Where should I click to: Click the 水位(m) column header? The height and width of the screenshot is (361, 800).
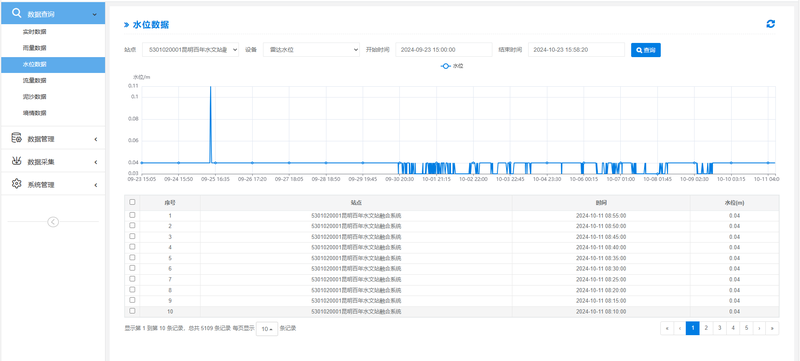point(735,202)
